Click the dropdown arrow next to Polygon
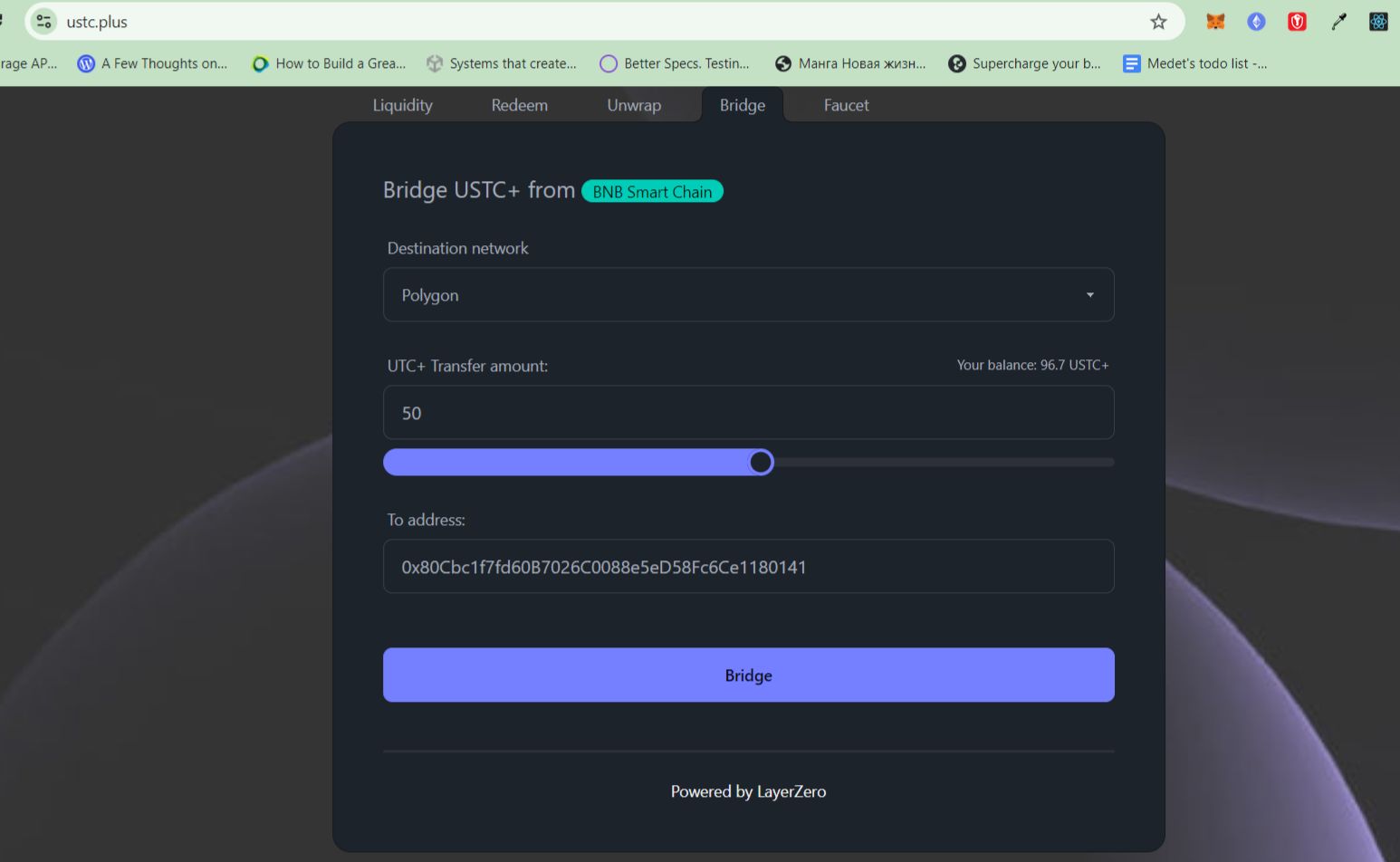Screen dimensions: 1400x862 point(1090,295)
